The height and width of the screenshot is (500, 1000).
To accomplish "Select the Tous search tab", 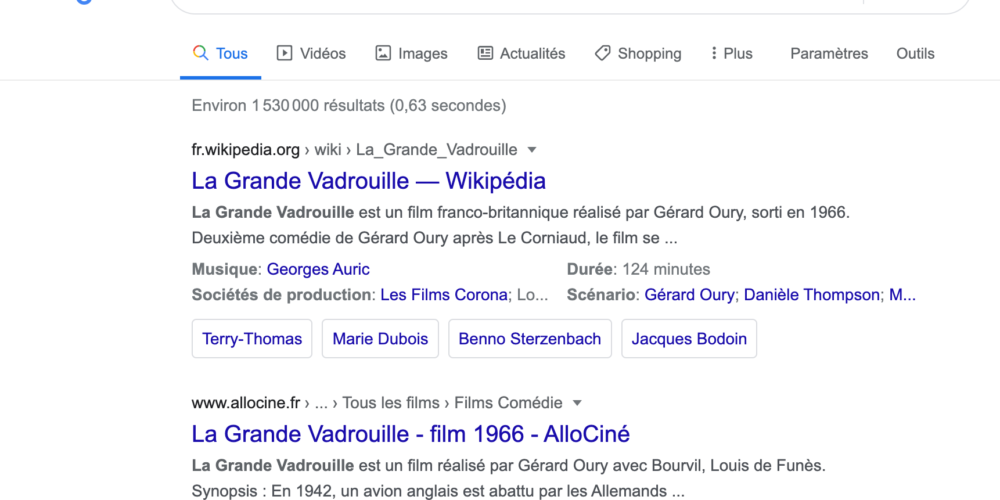I will (x=220, y=54).
